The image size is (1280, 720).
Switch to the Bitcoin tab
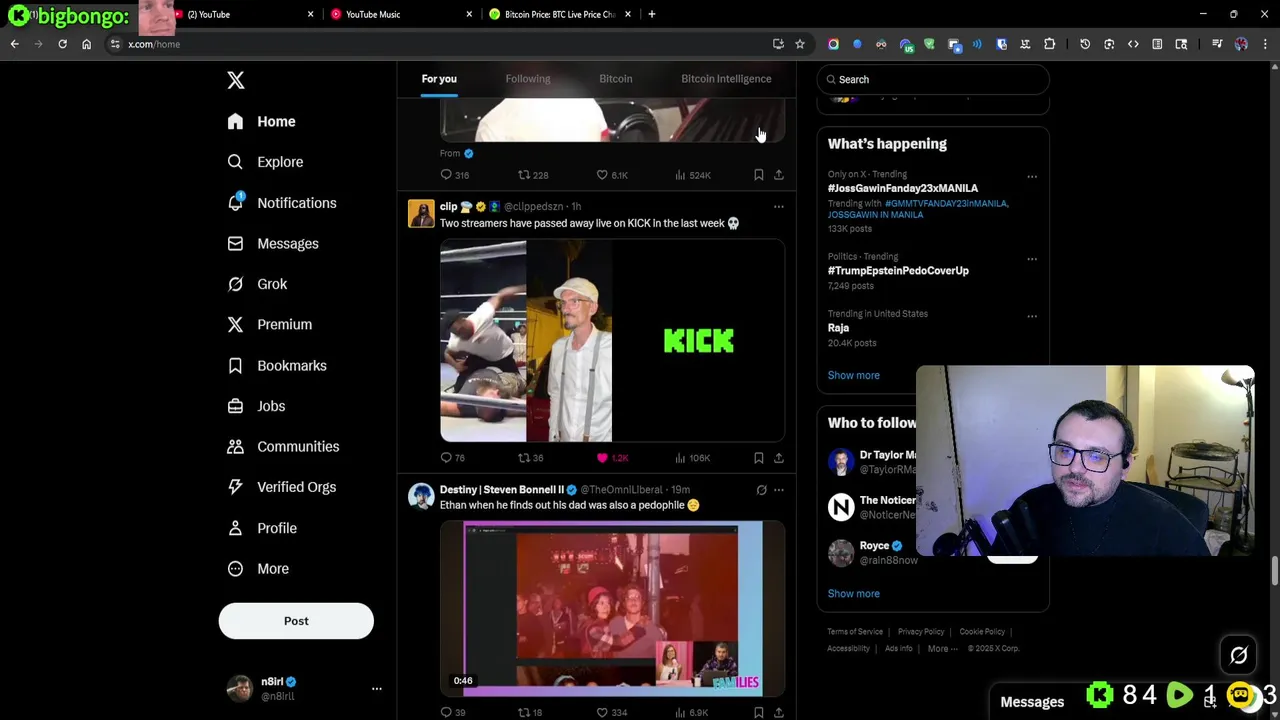[616, 79]
